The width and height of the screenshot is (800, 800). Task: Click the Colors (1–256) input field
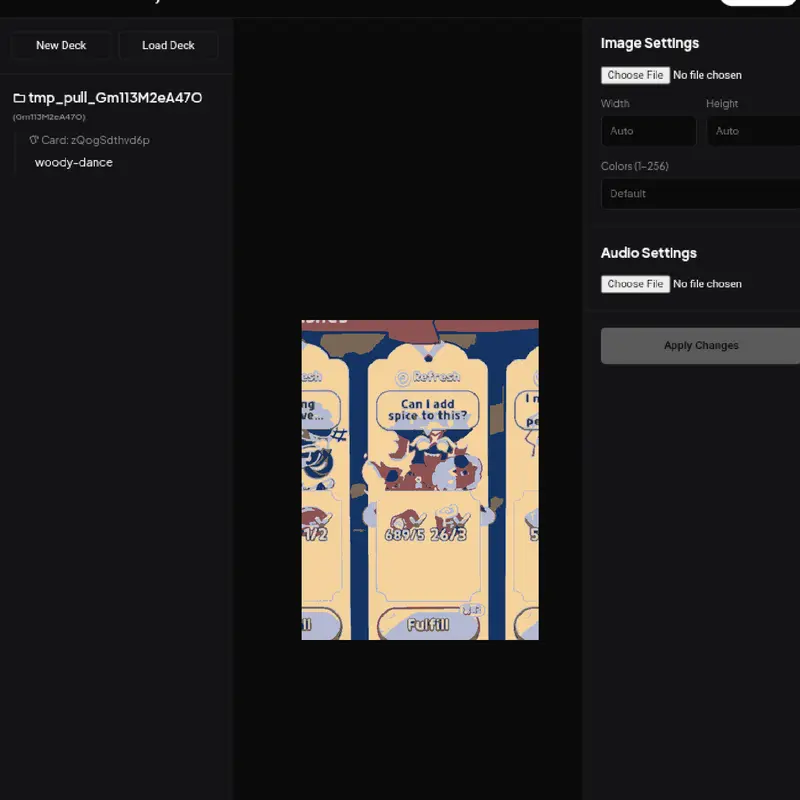coord(701,194)
